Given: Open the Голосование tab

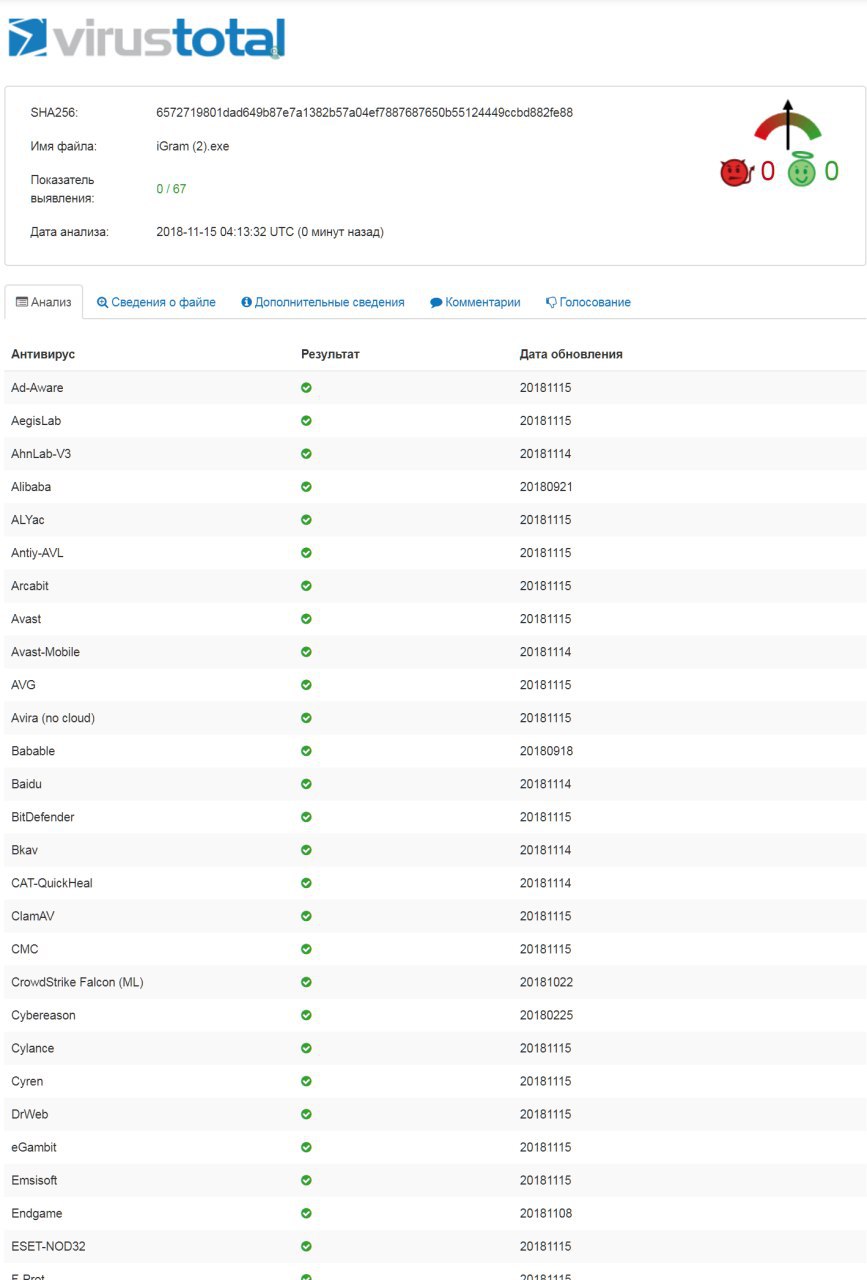Looking at the screenshot, I should [x=588, y=302].
